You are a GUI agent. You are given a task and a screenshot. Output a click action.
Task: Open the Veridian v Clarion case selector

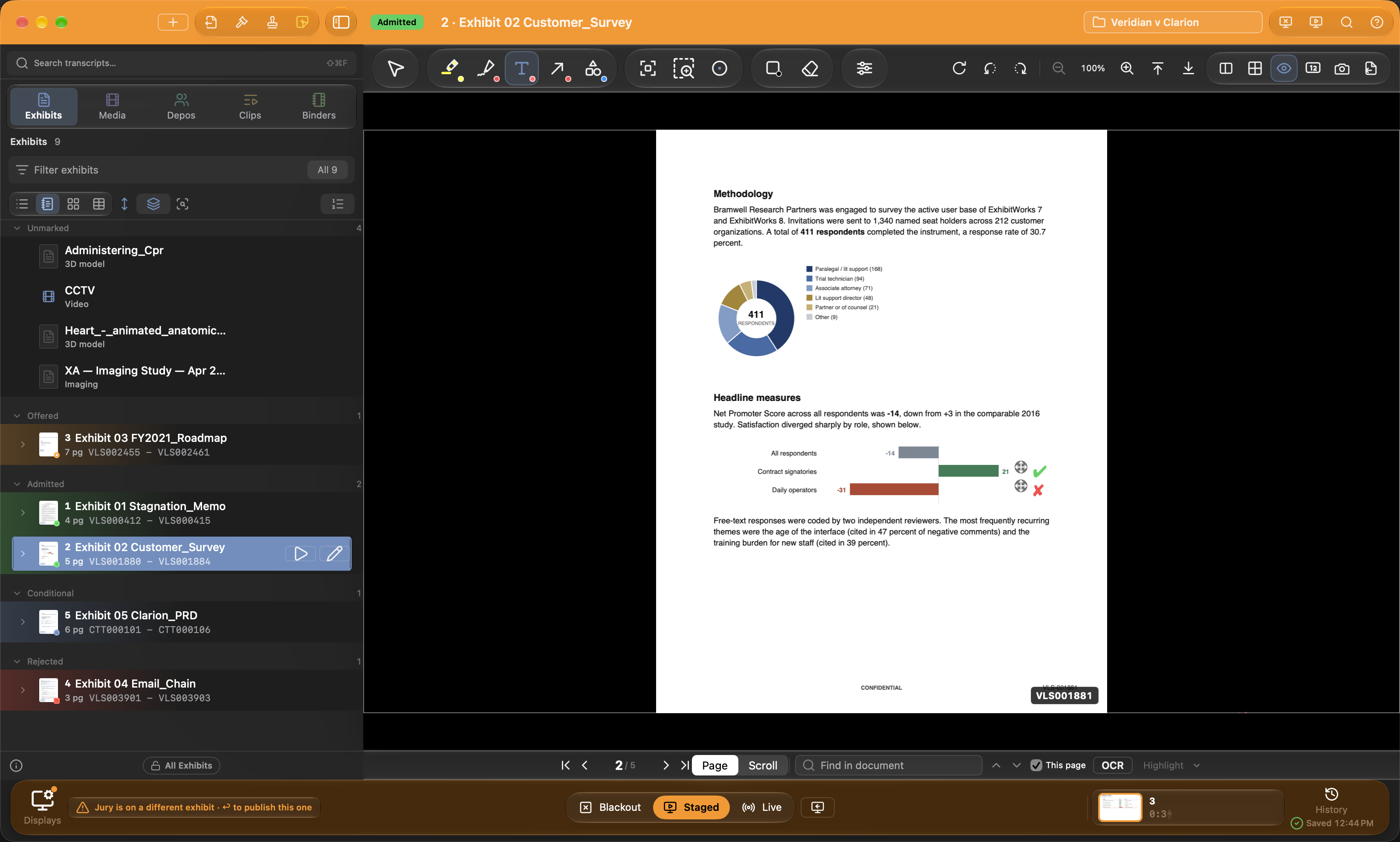[x=1173, y=22]
